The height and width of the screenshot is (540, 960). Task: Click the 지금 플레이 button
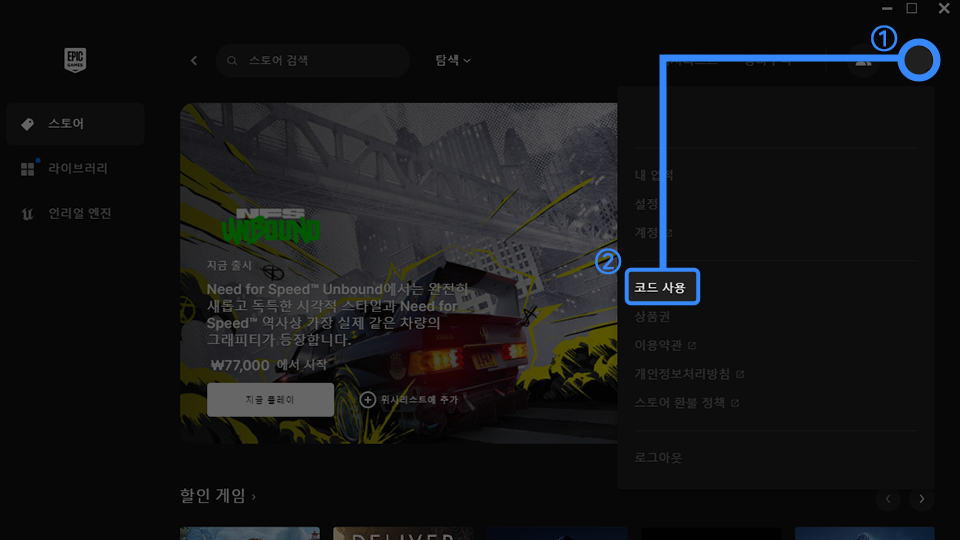[270, 400]
